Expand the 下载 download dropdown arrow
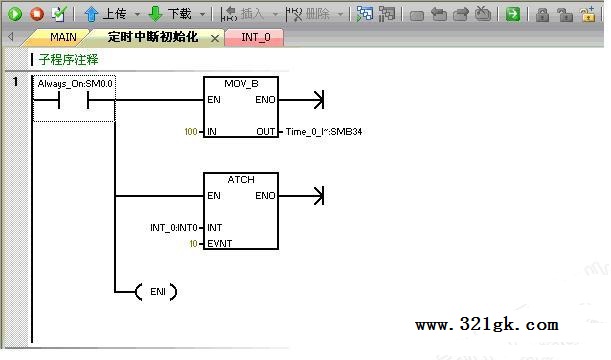Image resolution: width=611 pixels, height=360 pixels. coord(202,15)
